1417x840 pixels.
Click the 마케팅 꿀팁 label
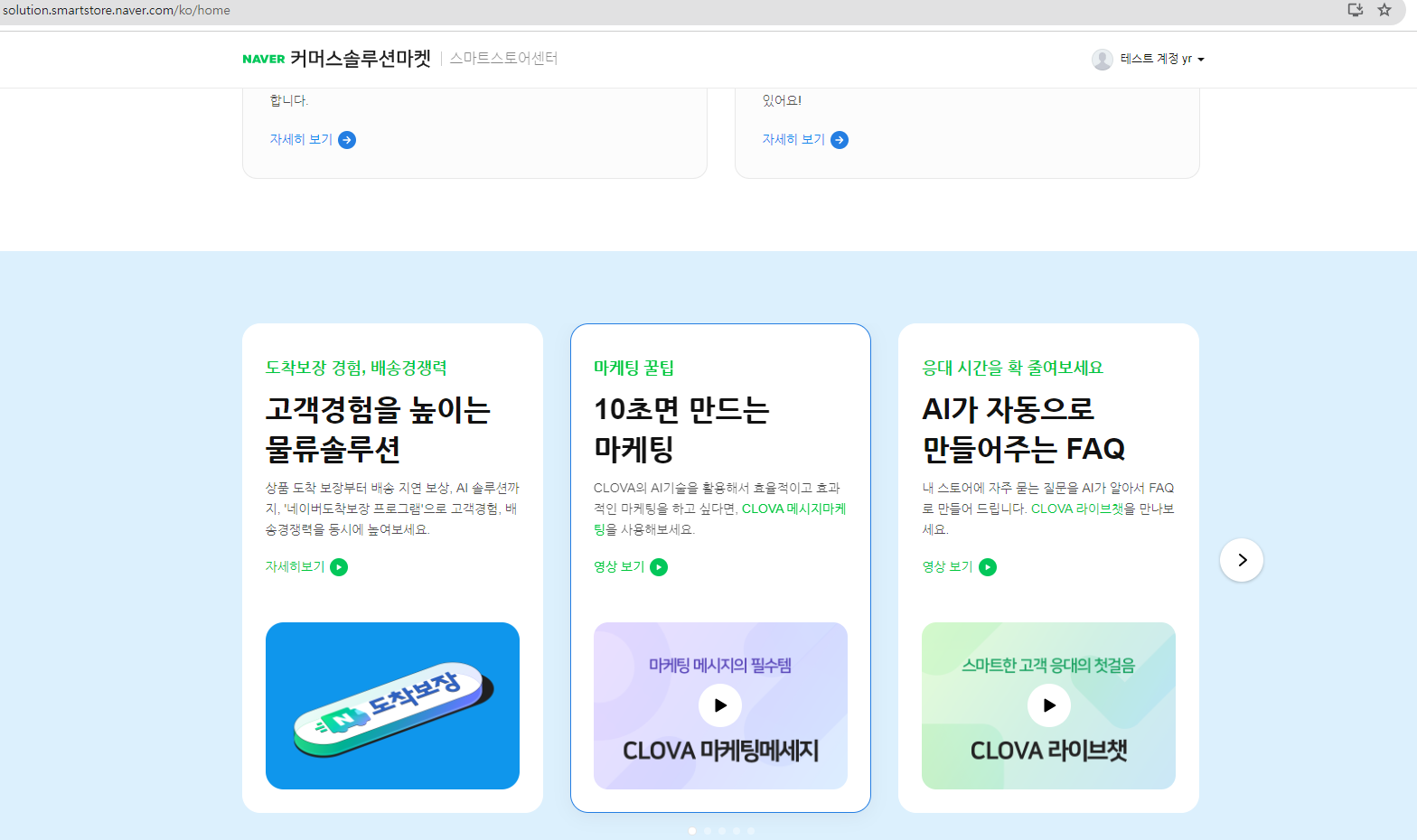coord(633,368)
